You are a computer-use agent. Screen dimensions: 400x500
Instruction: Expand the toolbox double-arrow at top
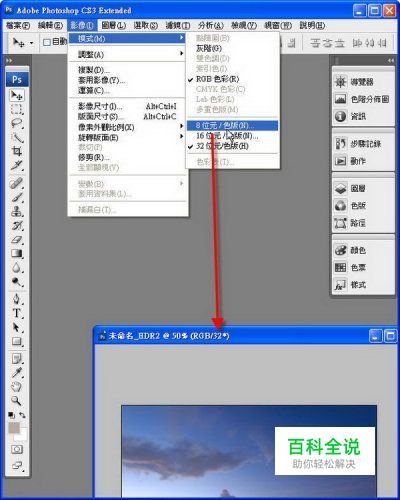[x=9, y=61]
